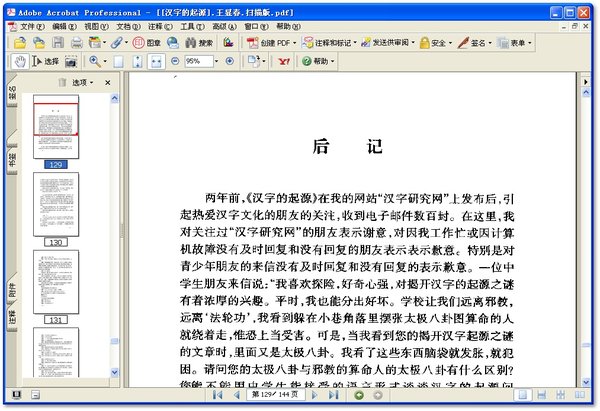
Task: Open the 窗口 menu
Action: [x=256, y=26]
